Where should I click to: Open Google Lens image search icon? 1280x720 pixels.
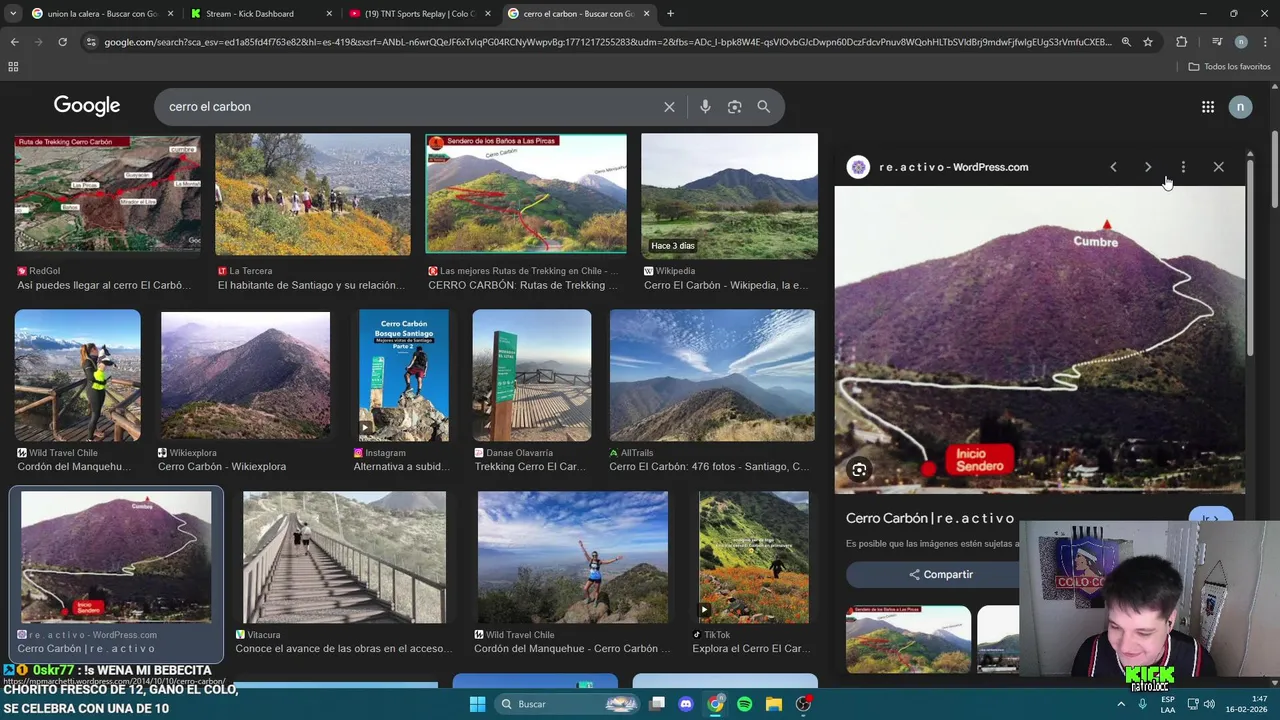734,107
